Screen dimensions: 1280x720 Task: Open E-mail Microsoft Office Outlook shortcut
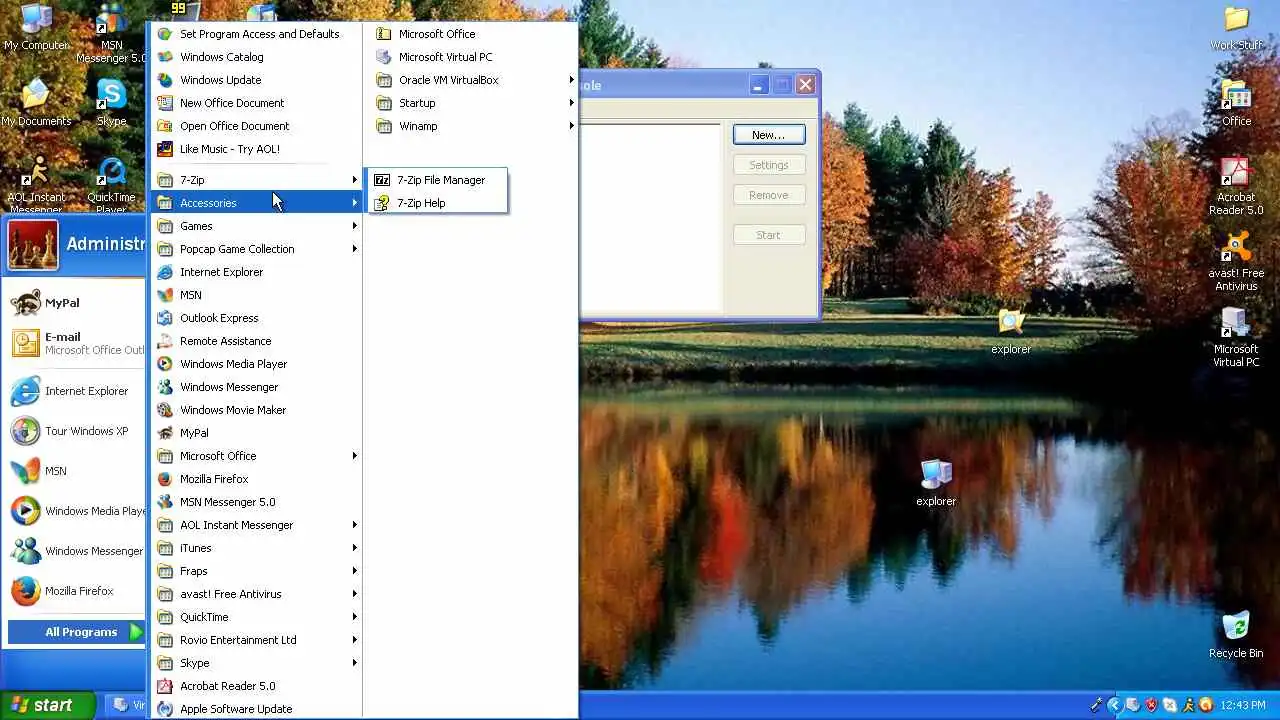pos(73,343)
